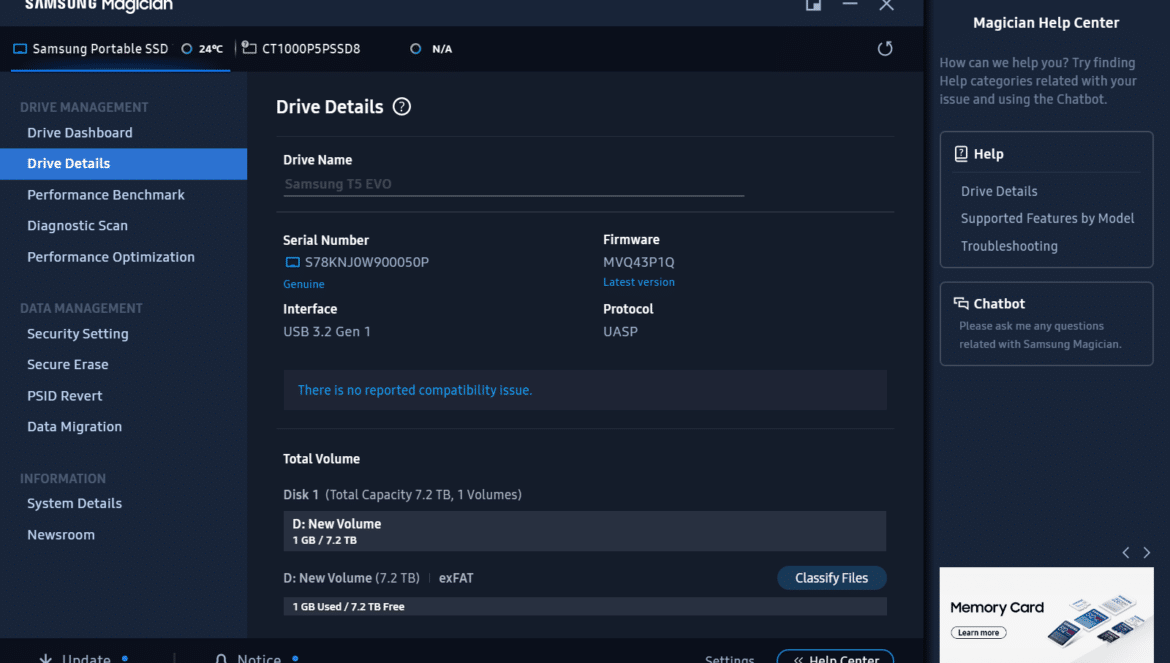The image size is (1170, 663).
Task: Click the 24°C temperature indicator circle
Action: 187,48
